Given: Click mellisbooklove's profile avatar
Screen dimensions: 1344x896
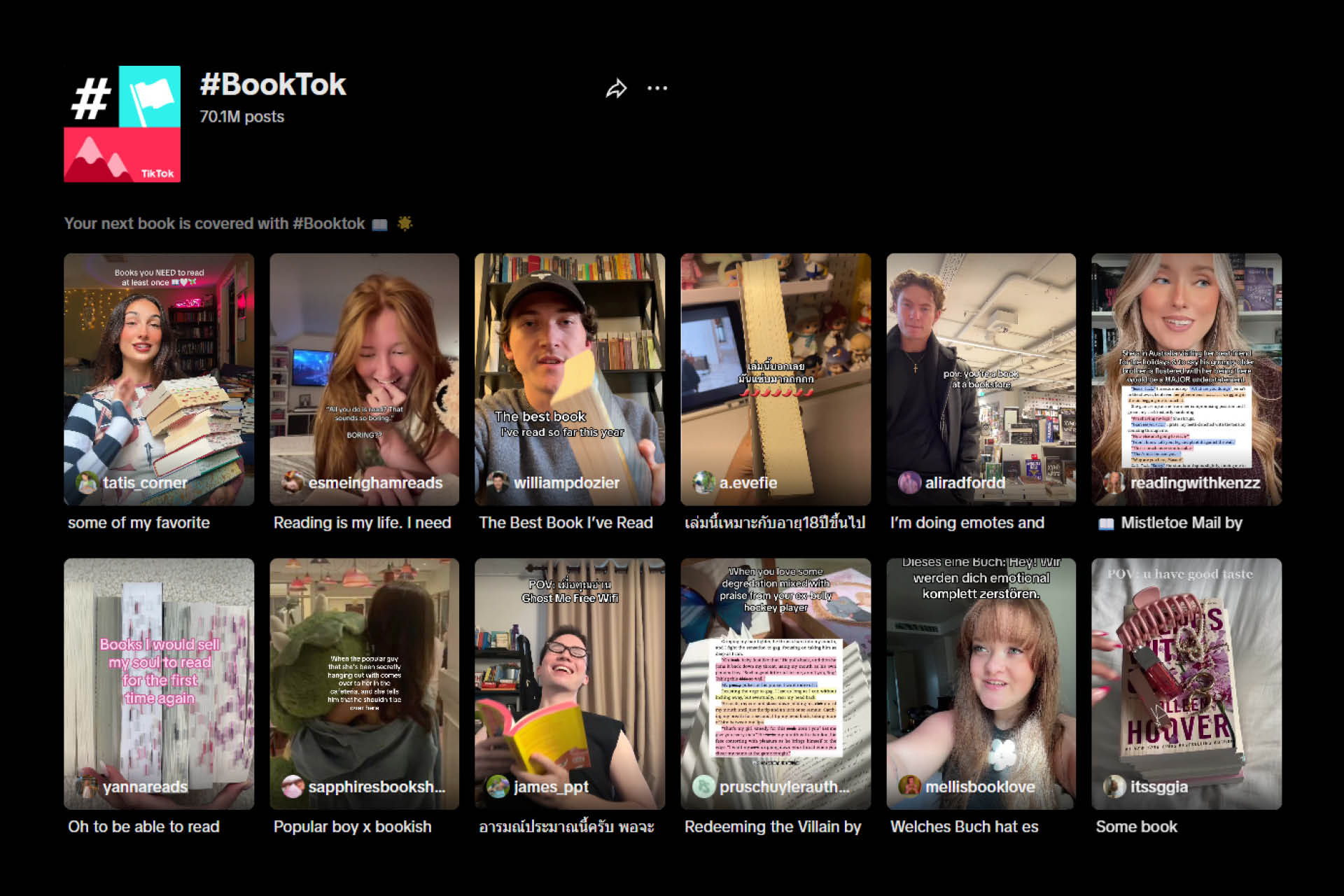Looking at the screenshot, I should [910, 787].
